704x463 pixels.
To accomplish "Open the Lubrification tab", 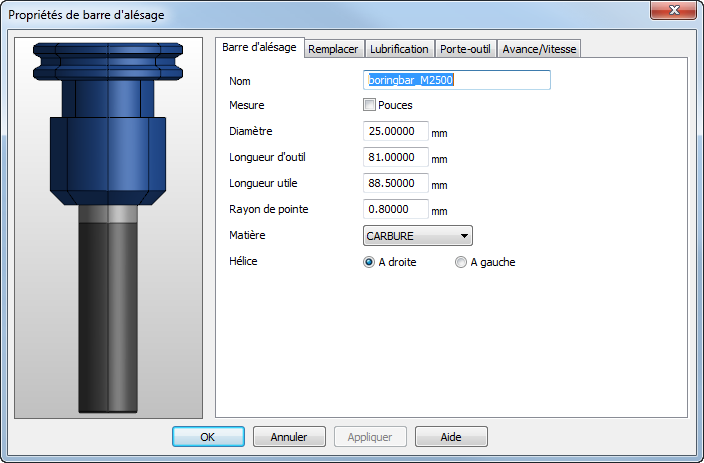I will [399, 49].
